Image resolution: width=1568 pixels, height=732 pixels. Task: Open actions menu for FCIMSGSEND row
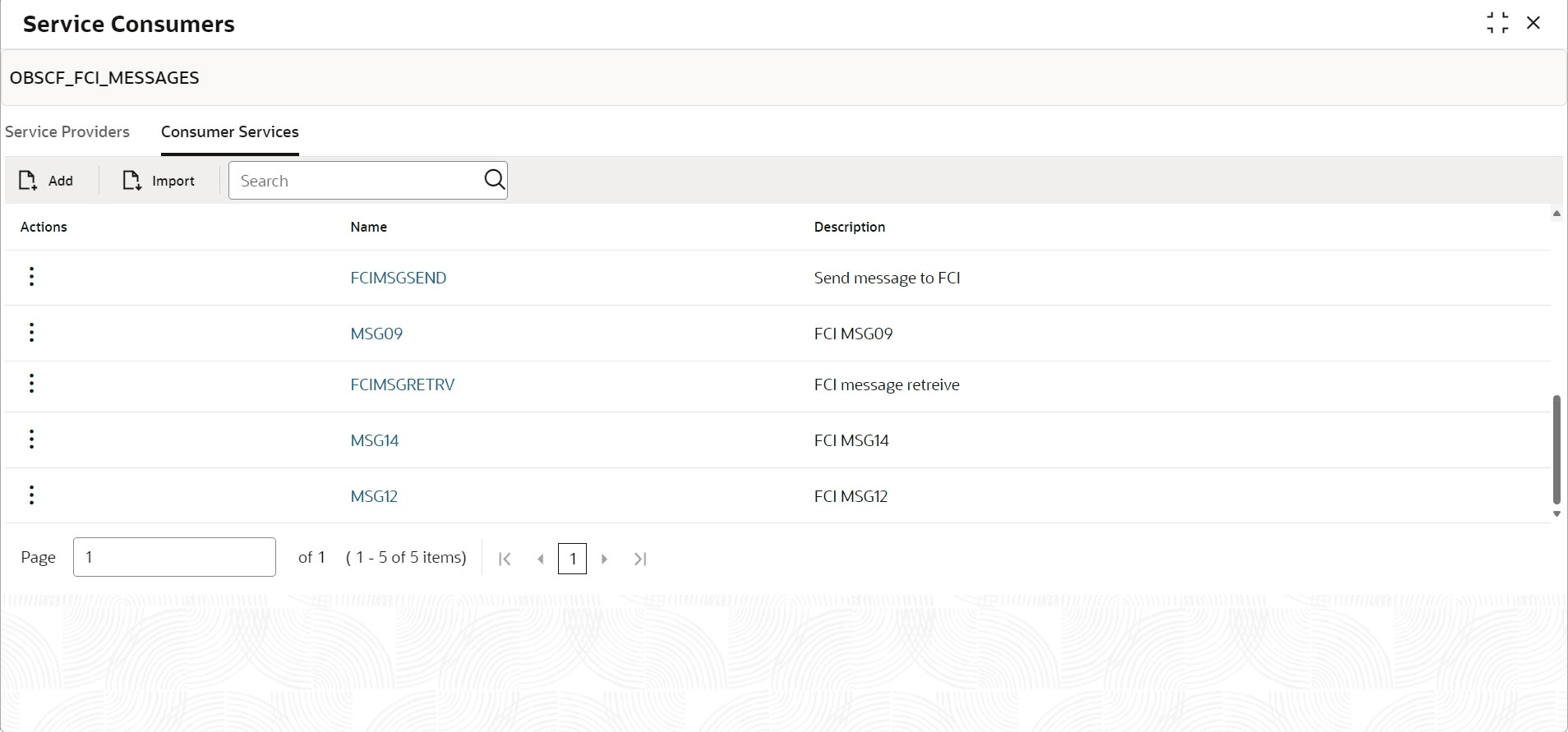pyautogui.click(x=31, y=277)
